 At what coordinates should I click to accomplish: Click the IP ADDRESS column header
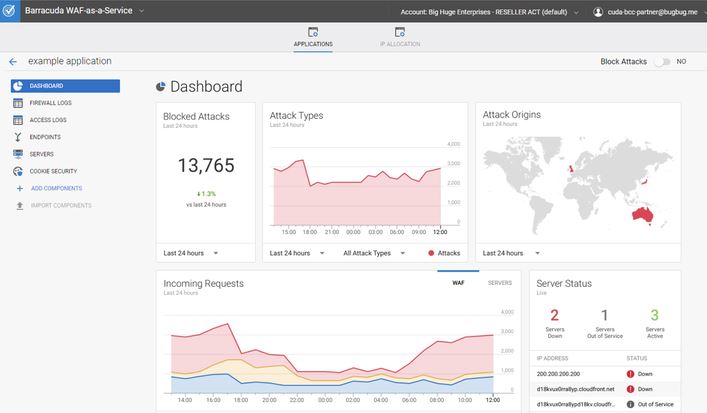[x=552, y=358]
